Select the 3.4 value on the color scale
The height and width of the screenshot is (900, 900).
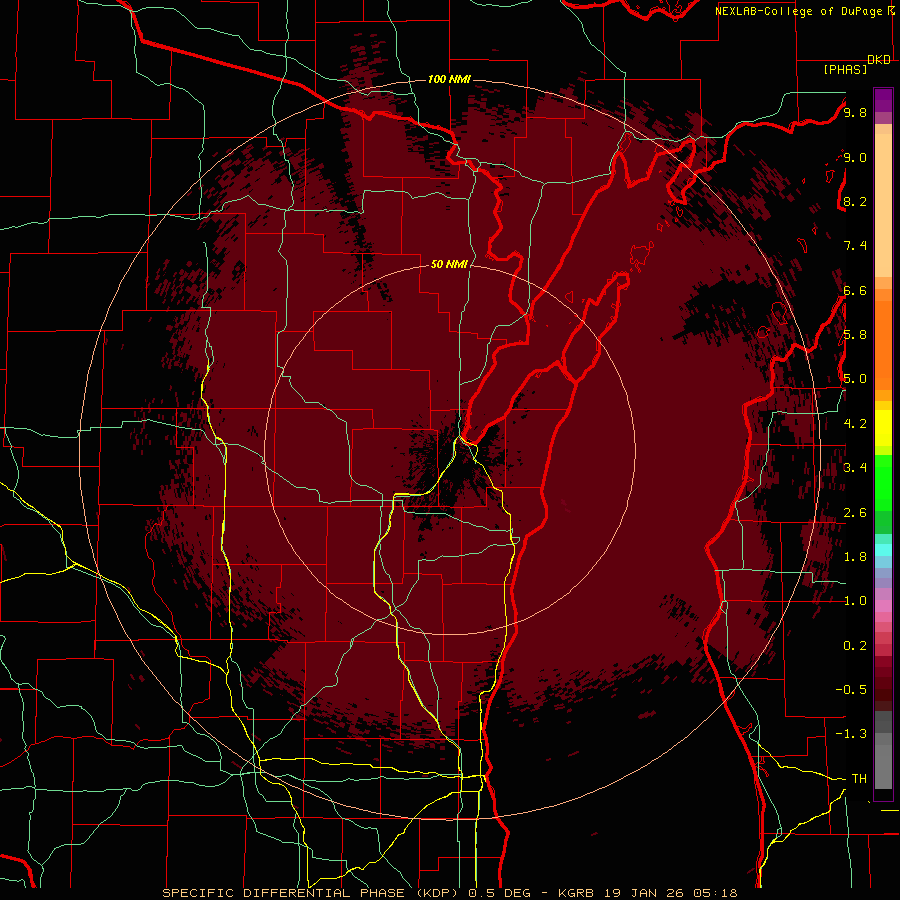click(855, 468)
